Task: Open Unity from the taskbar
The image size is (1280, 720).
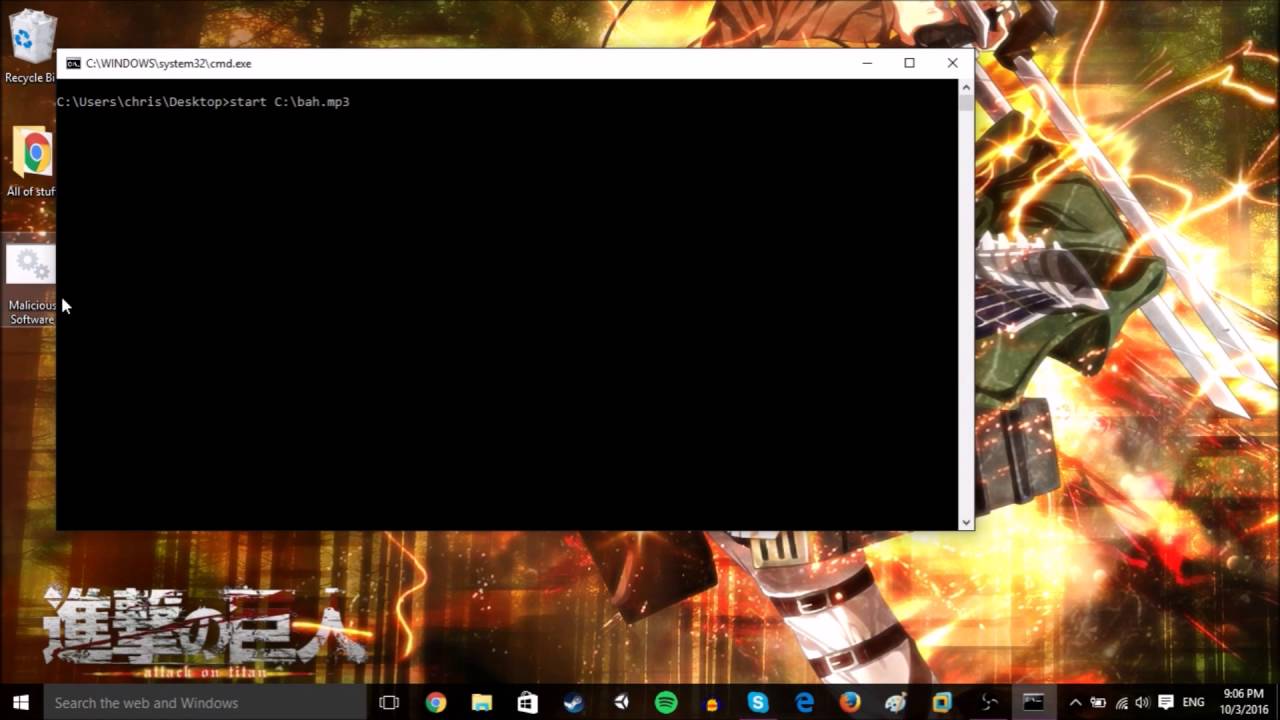Action: [620, 702]
